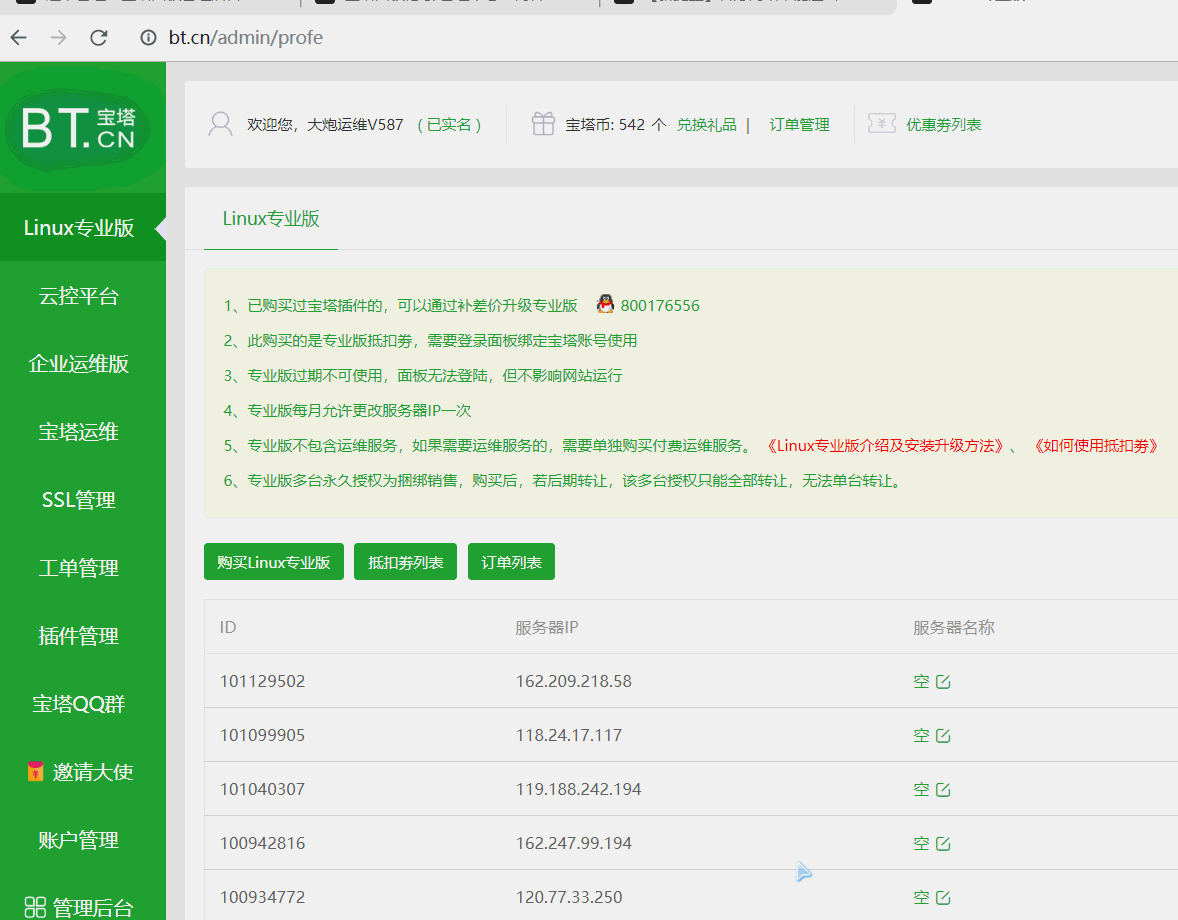Click the username 大炮运维V587
Viewport: 1178px width, 920px height.
point(355,125)
